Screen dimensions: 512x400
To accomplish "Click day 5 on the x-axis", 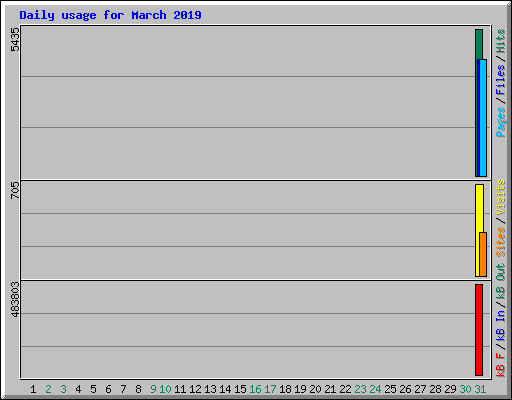I will pyautogui.click(x=93, y=389).
